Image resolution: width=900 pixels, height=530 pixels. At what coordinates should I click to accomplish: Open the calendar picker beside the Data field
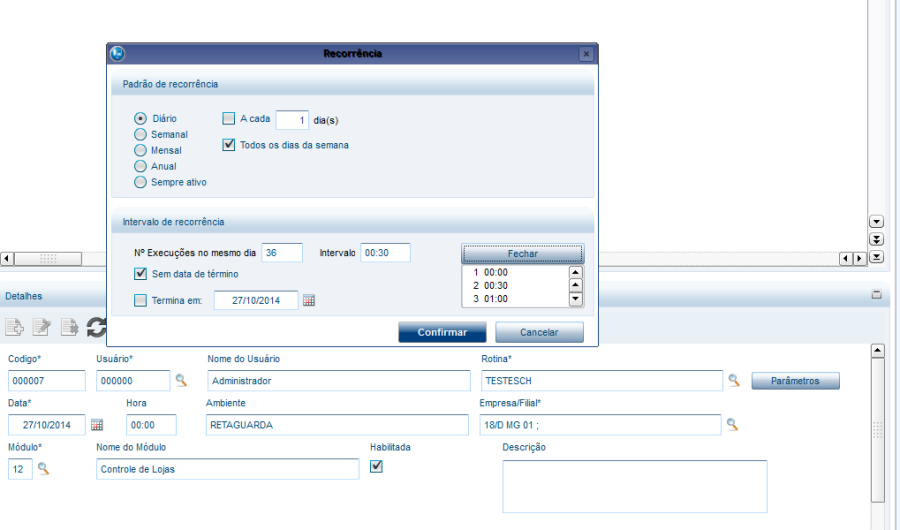pyautogui.click(x=97, y=425)
